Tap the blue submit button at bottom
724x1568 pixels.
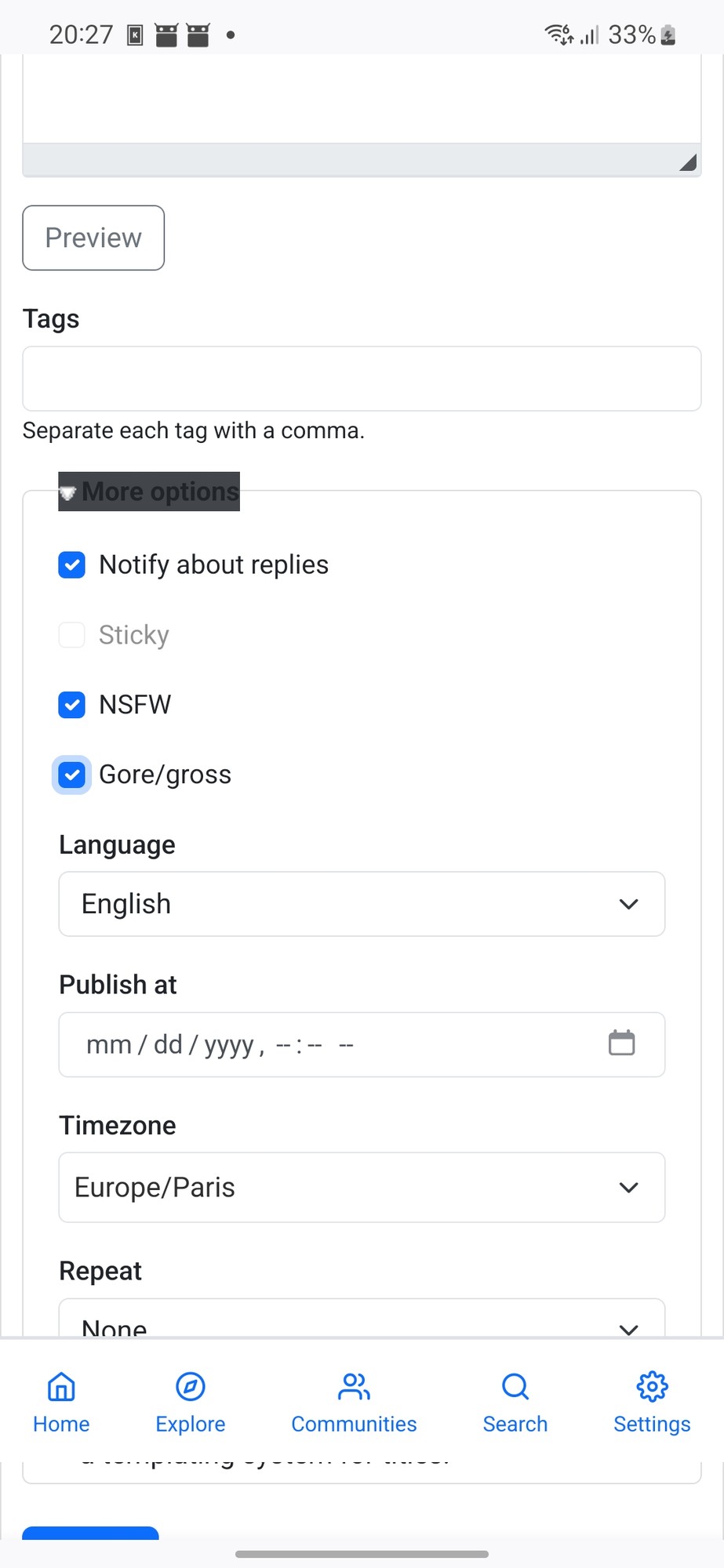(x=90, y=1533)
